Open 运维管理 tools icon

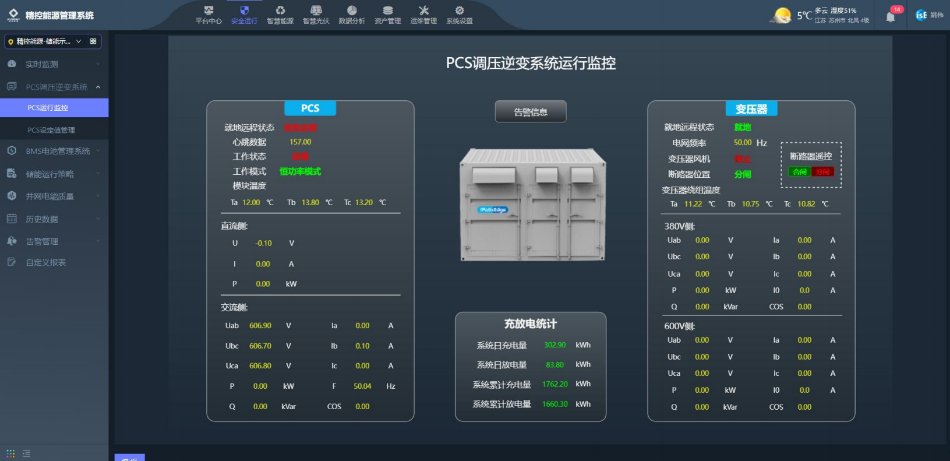(x=423, y=14)
